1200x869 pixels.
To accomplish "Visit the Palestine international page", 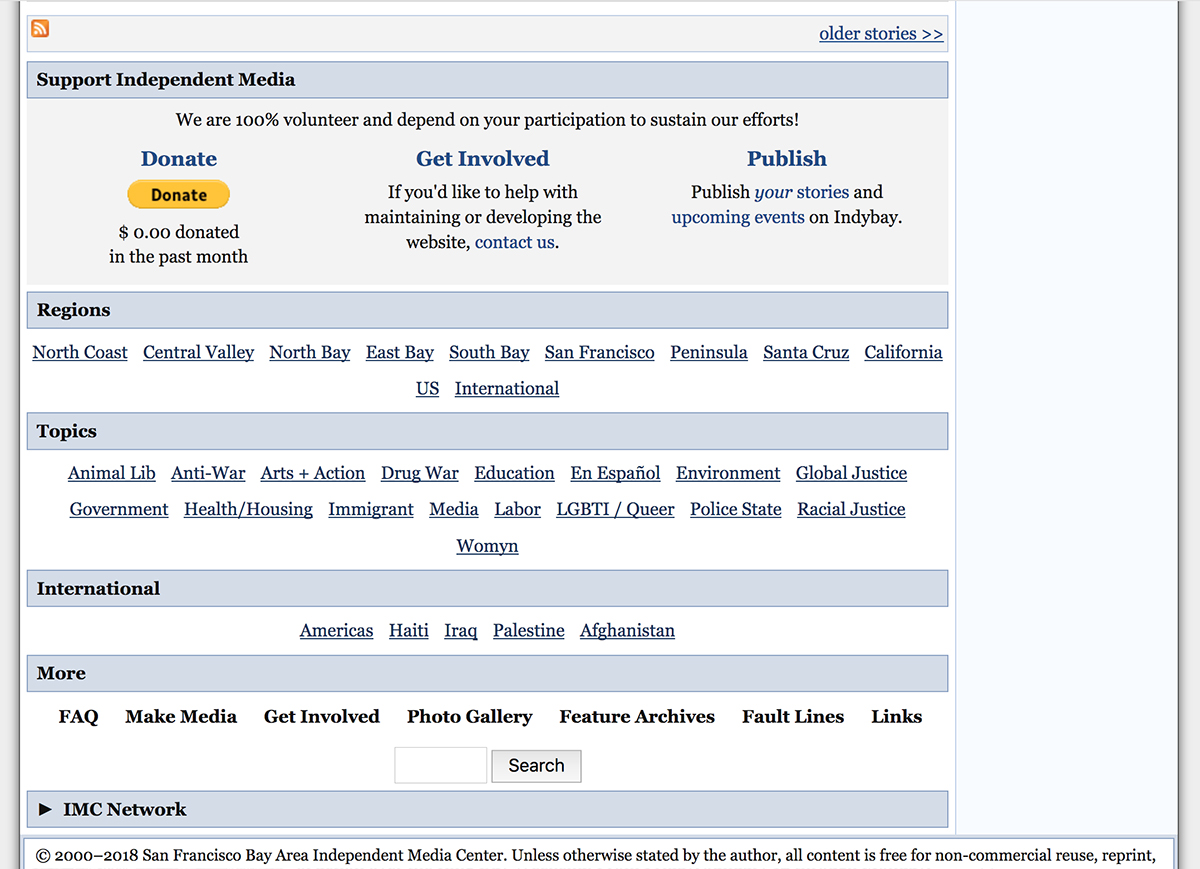I will 529,631.
